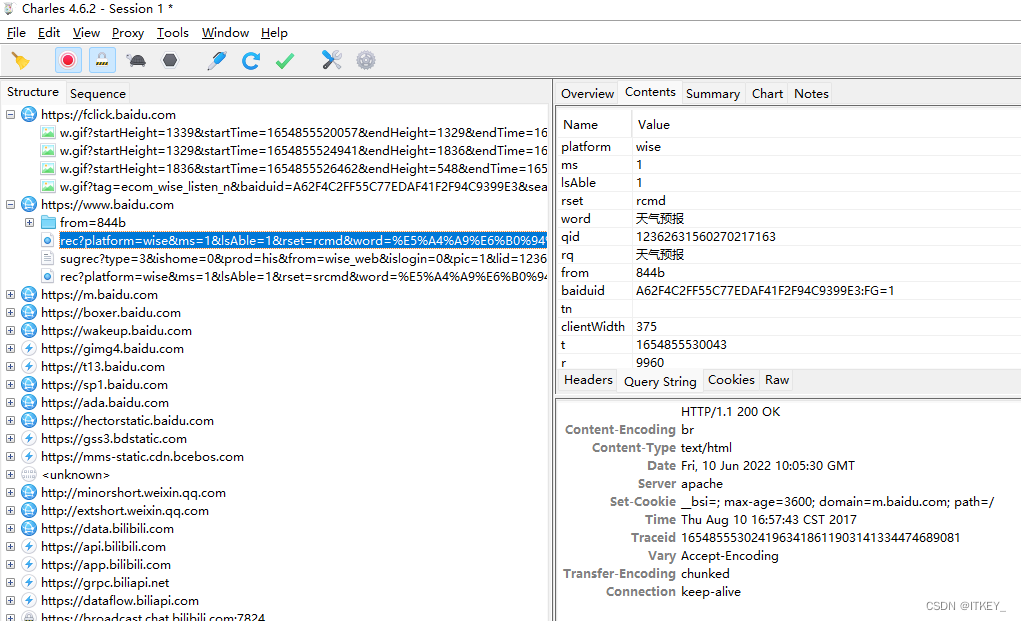Select https://grpc.biliapi.net host
Screen dimensions: 1021x621
pyautogui.click(x=105, y=583)
